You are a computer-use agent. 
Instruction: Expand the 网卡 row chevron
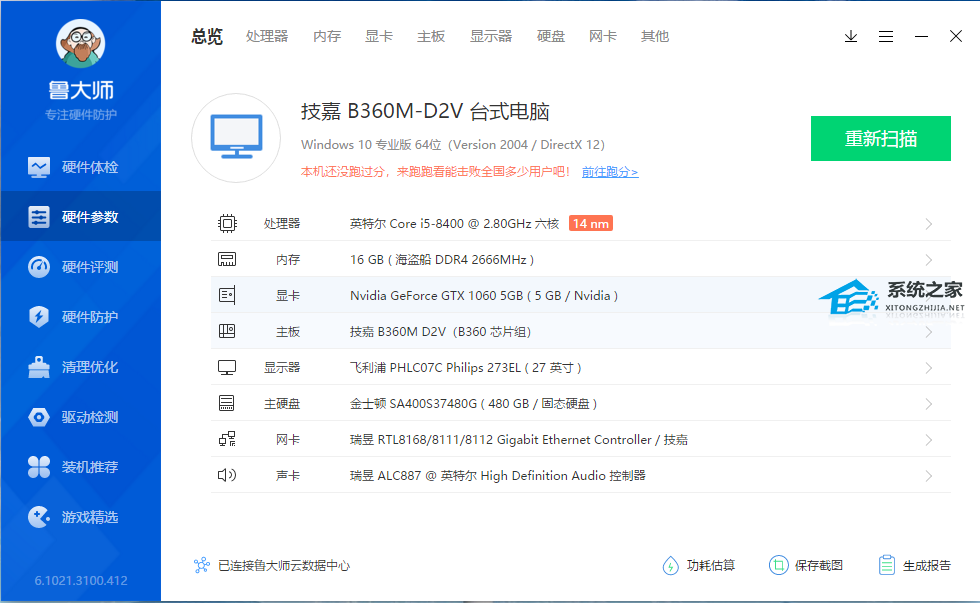pyautogui.click(x=929, y=440)
